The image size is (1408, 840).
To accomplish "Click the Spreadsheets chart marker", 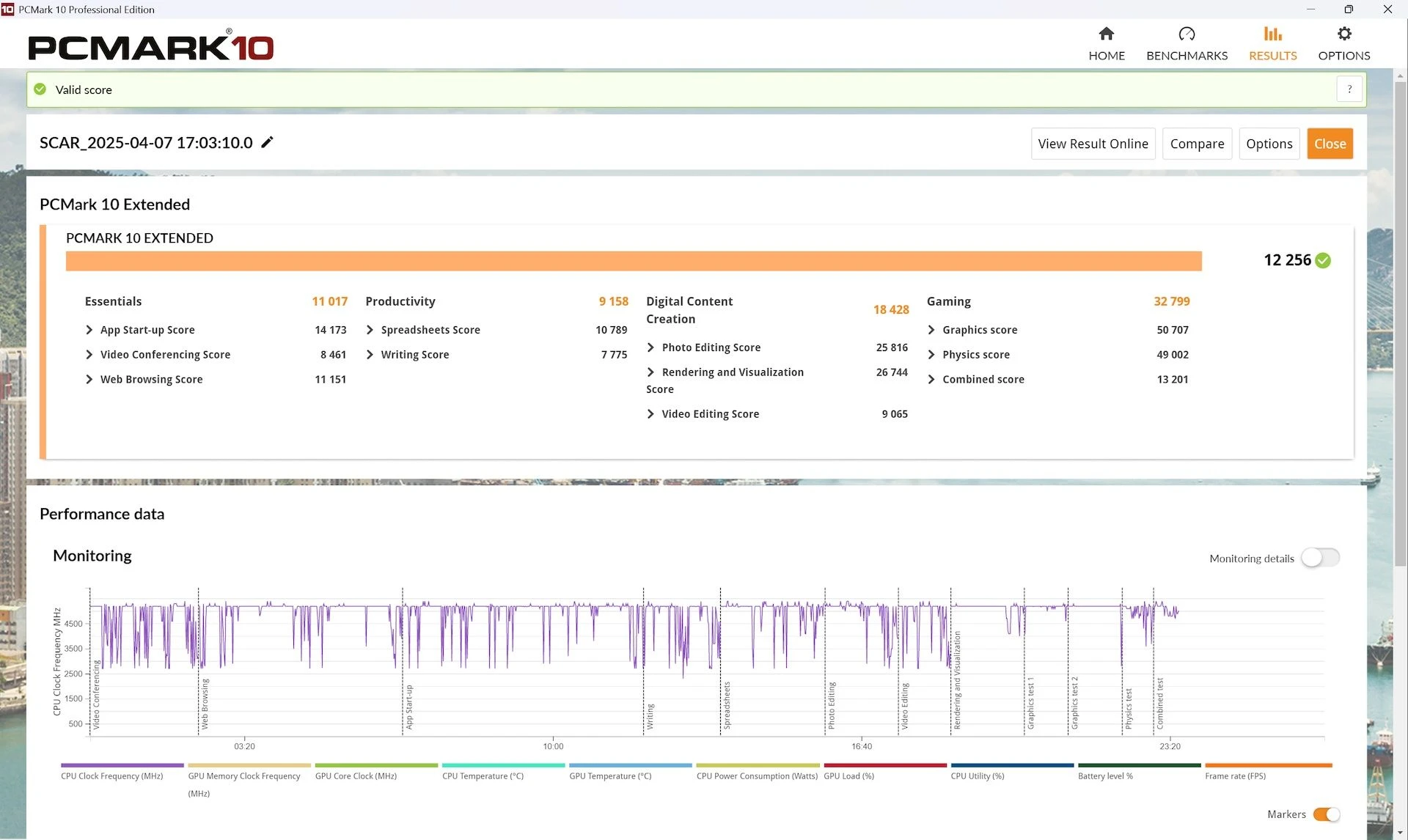I will pyautogui.click(x=727, y=706).
